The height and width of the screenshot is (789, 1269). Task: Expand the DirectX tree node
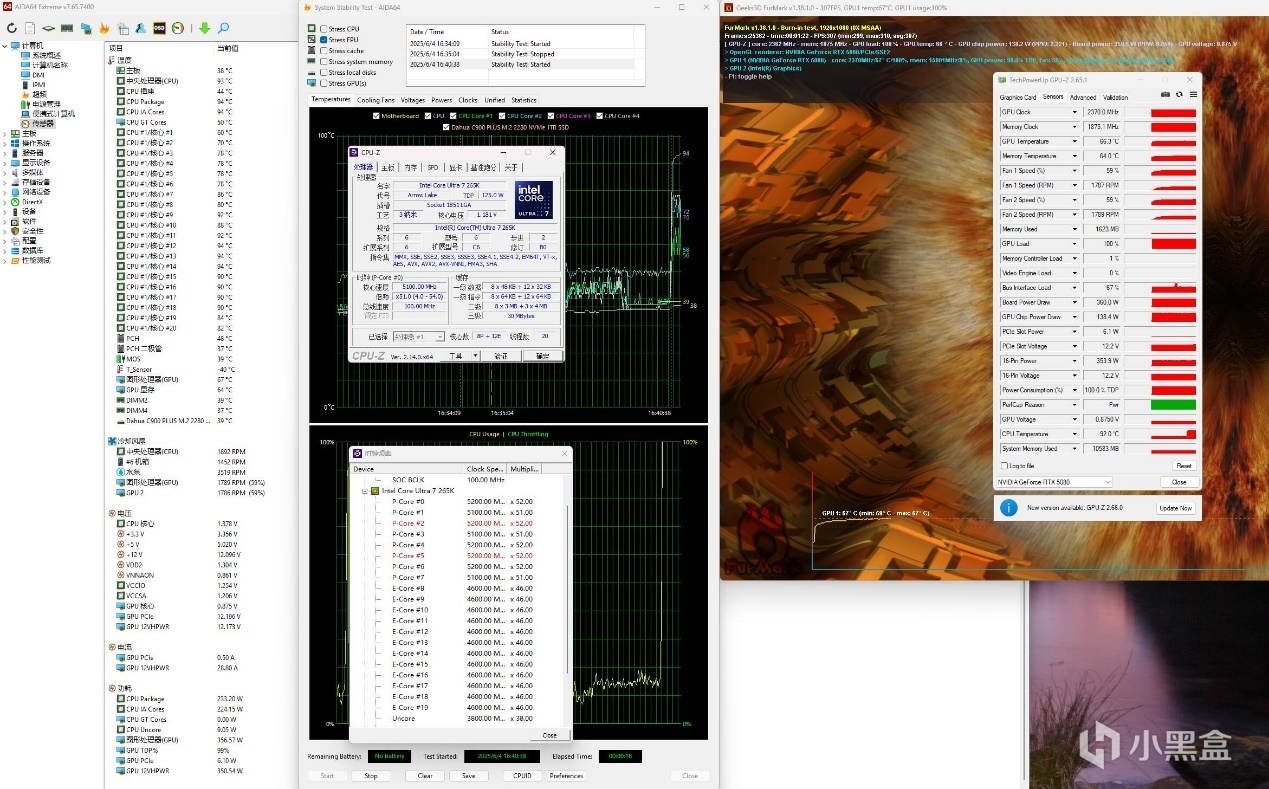coord(5,202)
